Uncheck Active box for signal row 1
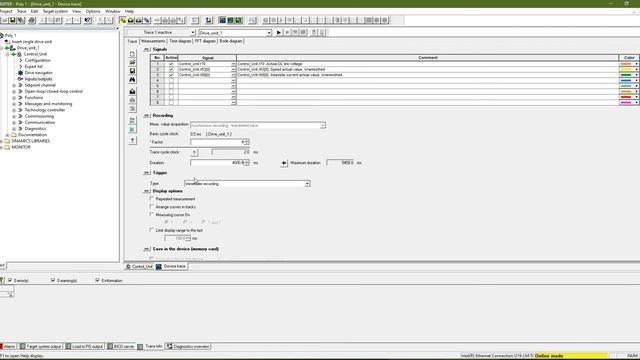 click(x=171, y=64)
